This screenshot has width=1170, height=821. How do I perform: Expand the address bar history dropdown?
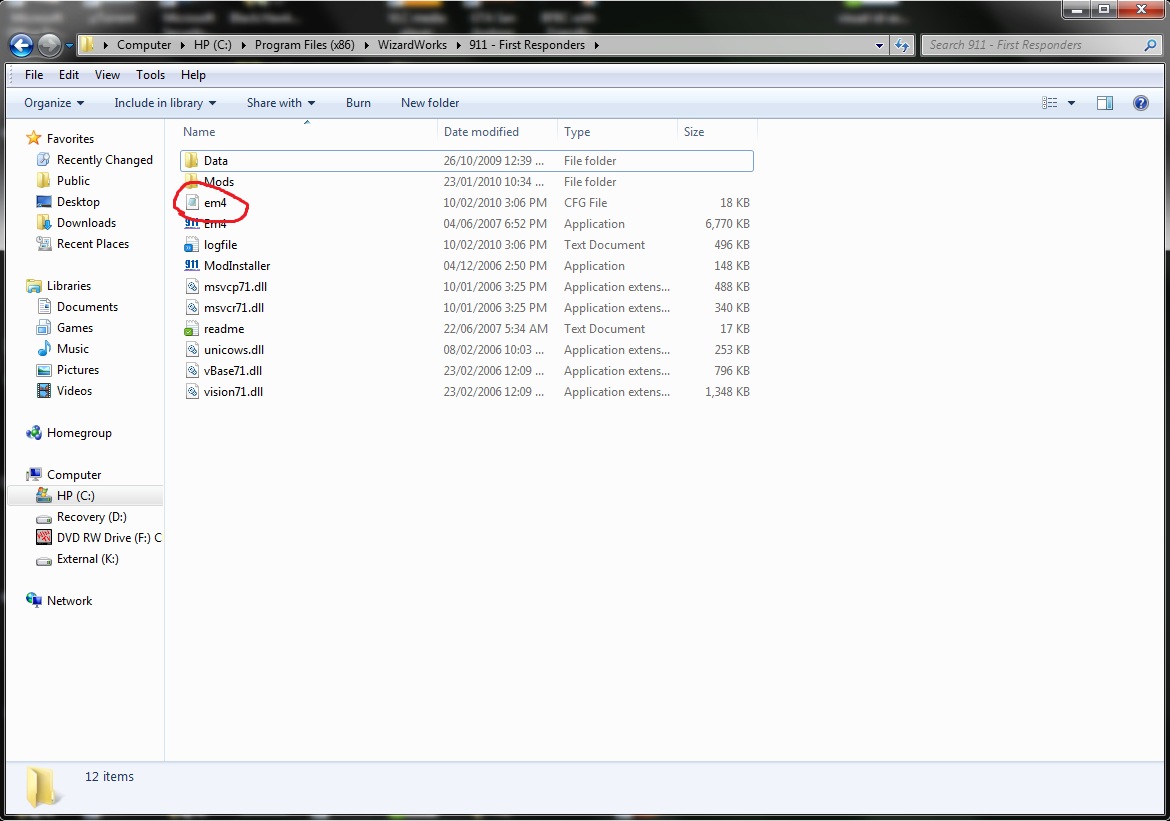[x=879, y=45]
